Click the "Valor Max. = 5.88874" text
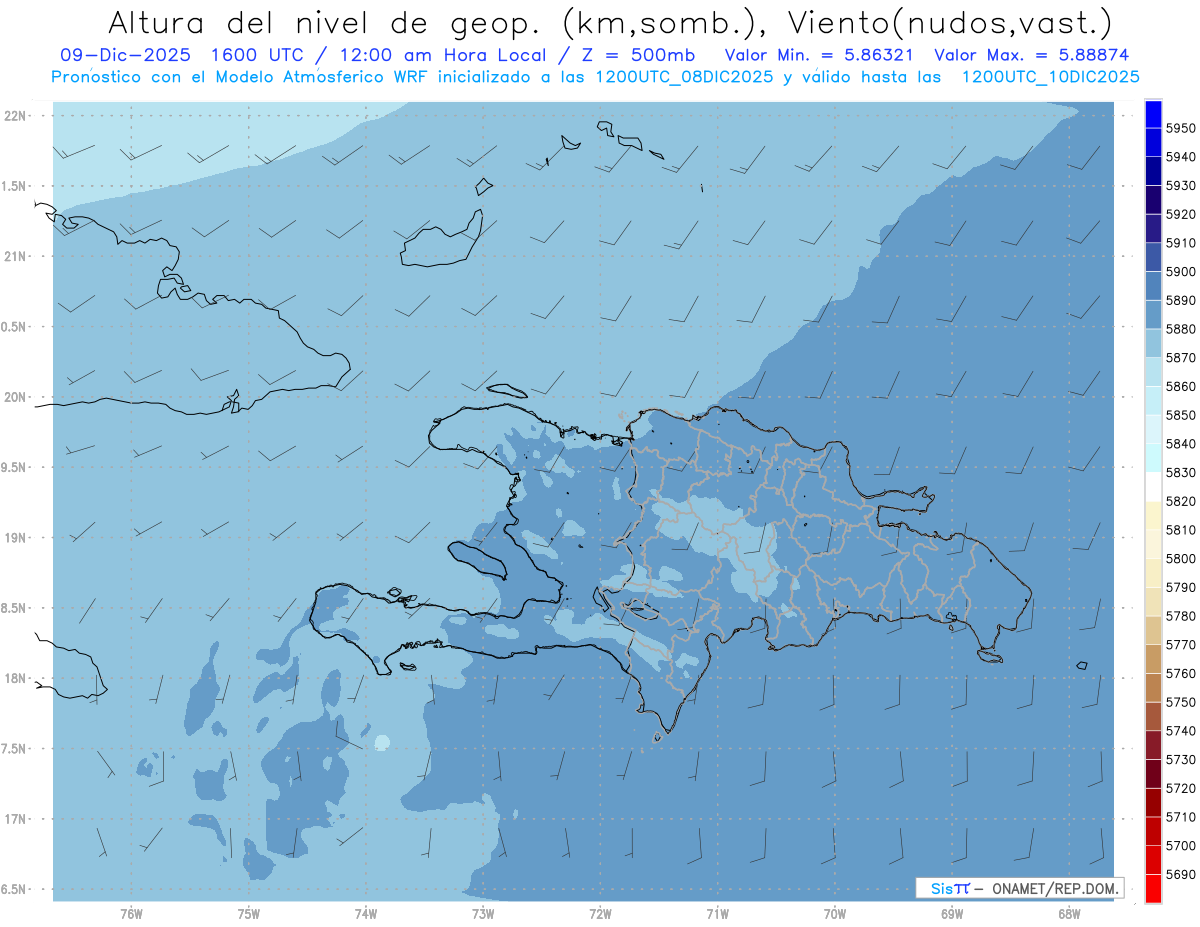 [1031, 55]
